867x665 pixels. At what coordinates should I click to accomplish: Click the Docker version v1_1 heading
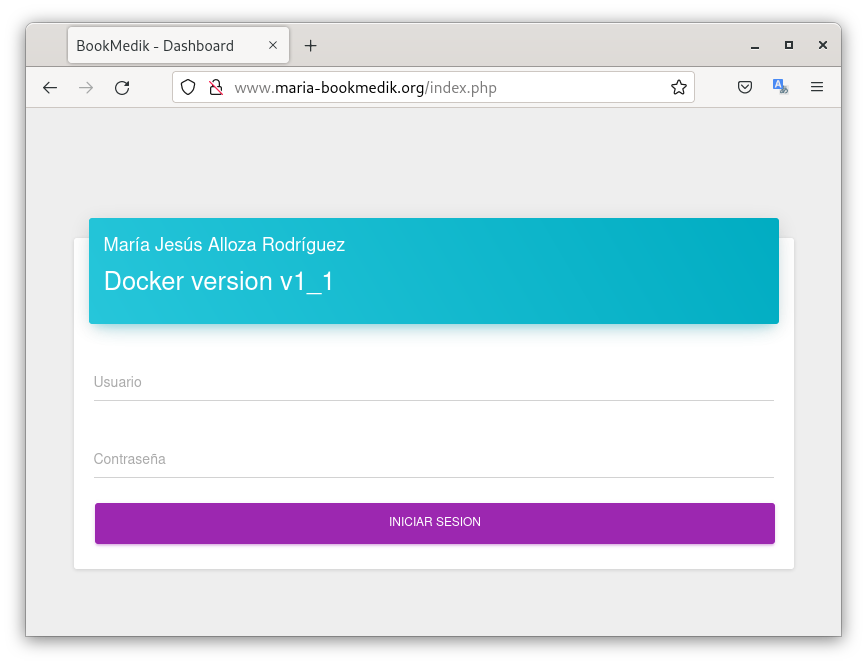click(219, 282)
